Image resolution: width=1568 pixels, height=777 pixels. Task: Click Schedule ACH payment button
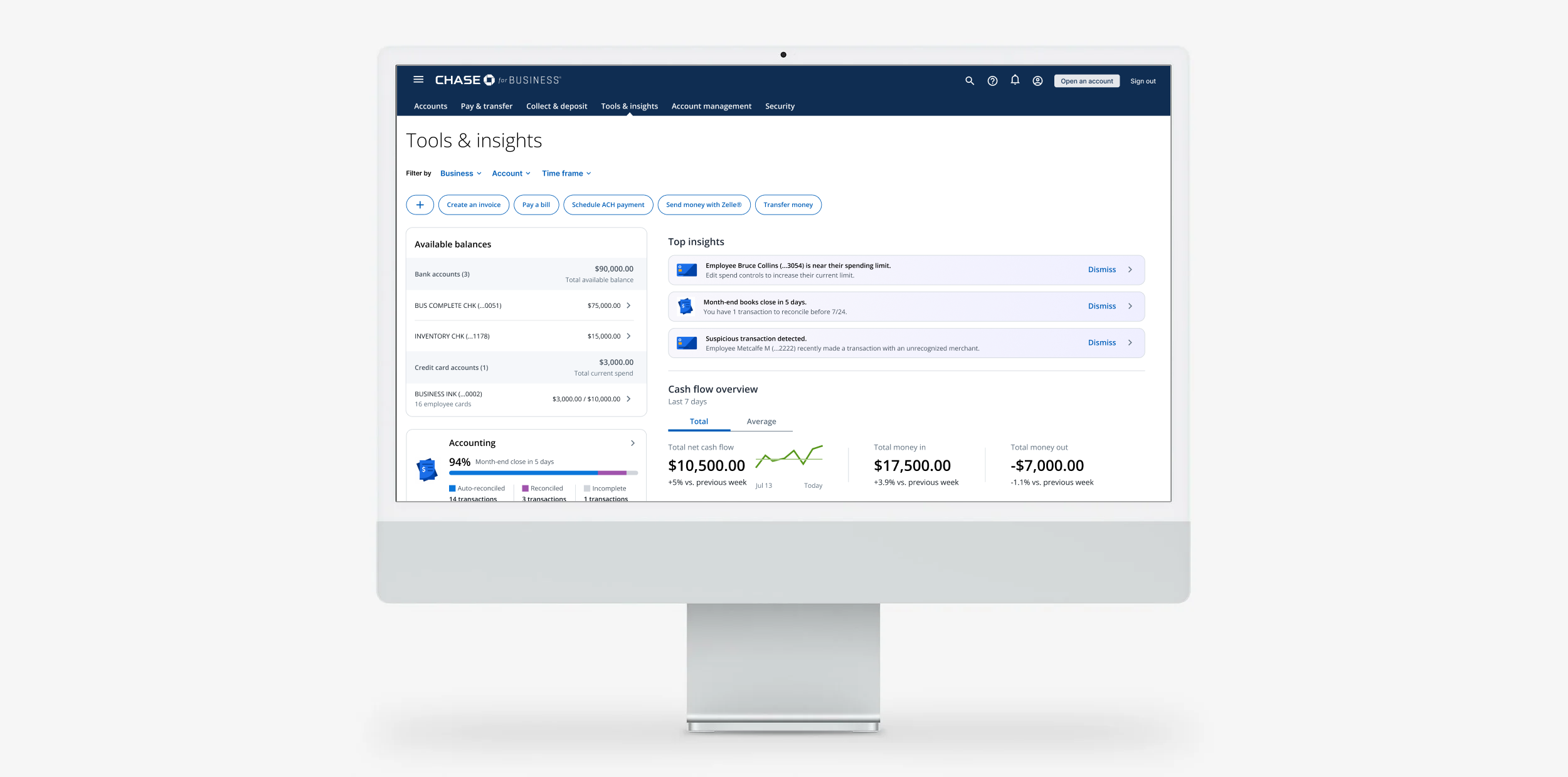[x=608, y=205]
